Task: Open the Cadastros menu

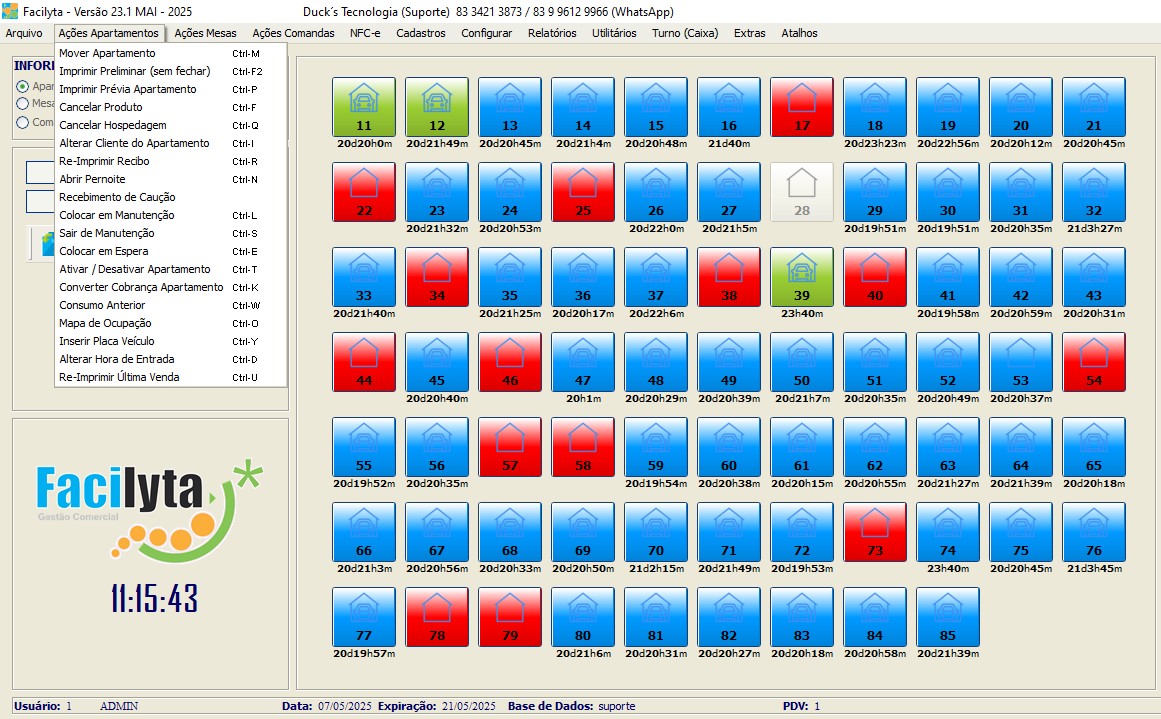Action: coord(420,33)
